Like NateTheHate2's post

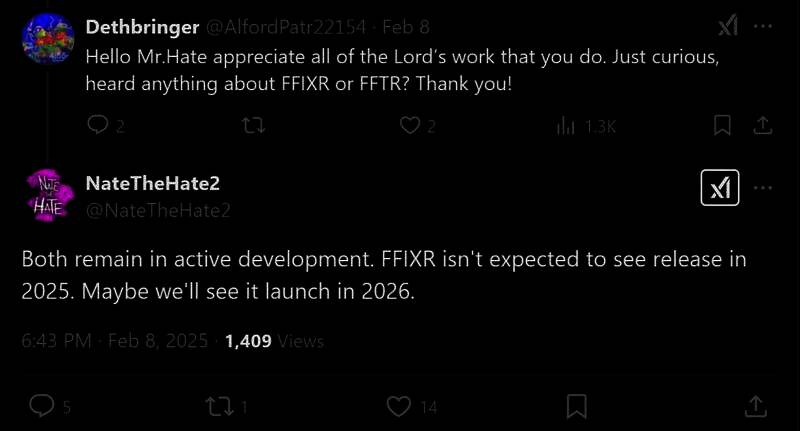[399, 406]
